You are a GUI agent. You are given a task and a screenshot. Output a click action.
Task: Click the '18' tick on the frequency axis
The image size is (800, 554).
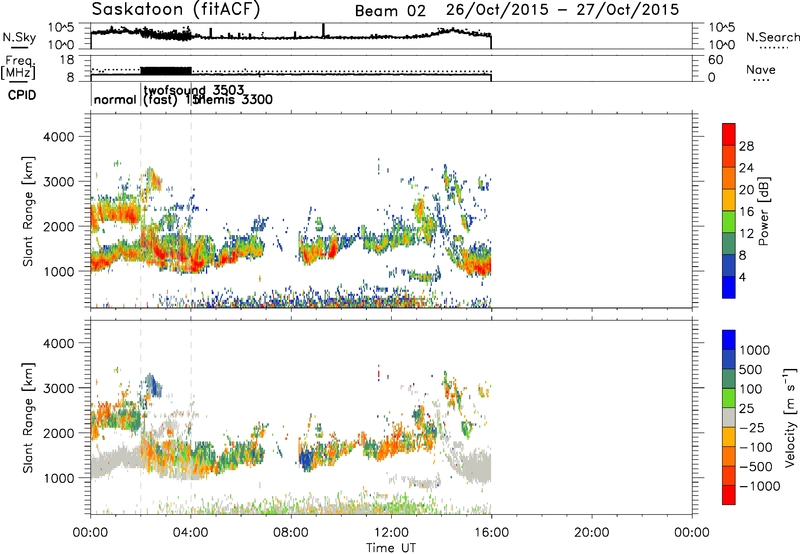(67, 60)
